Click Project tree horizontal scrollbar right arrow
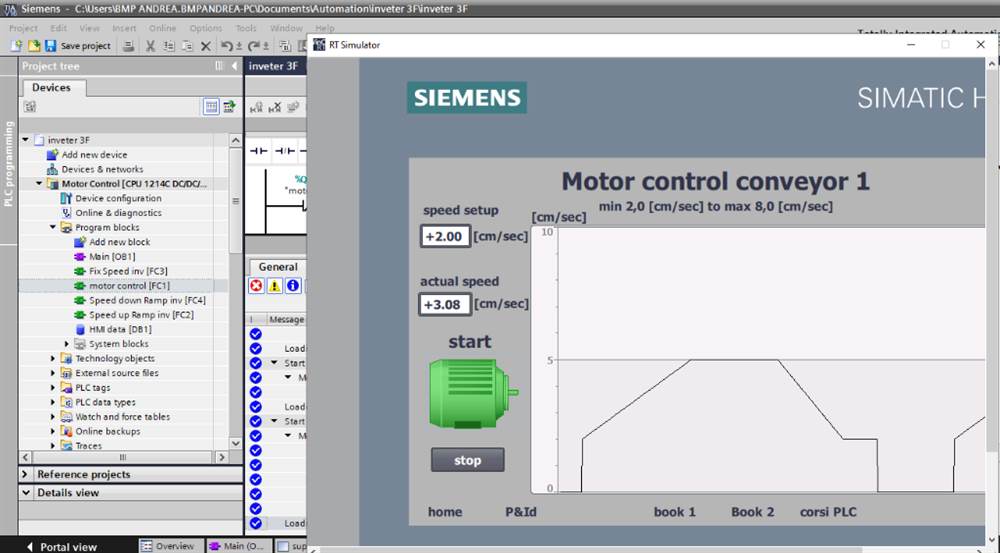Image resolution: width=1000 pixels, height=553 pixels. pyautogui.click(x=221, y=457)
